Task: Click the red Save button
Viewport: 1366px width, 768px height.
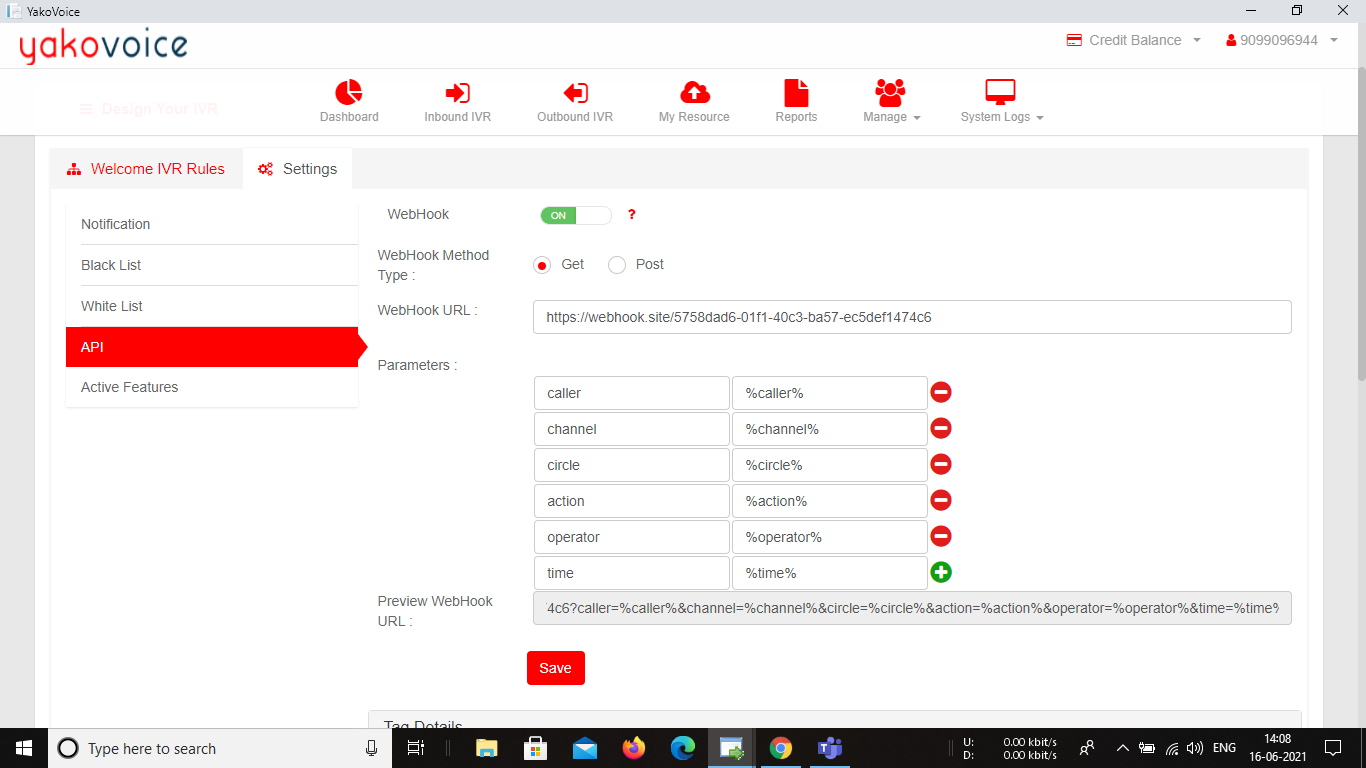Action: 555,668
